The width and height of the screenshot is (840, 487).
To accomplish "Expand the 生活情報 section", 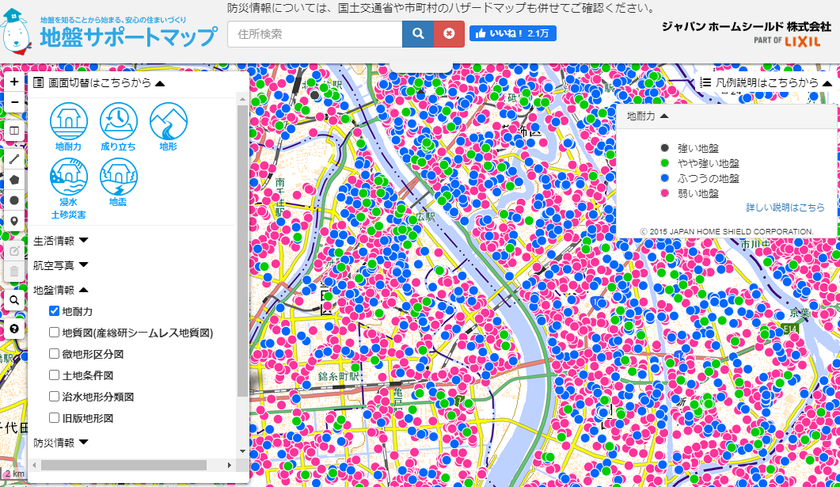I will pyautogui.click(x=61, y=240).
